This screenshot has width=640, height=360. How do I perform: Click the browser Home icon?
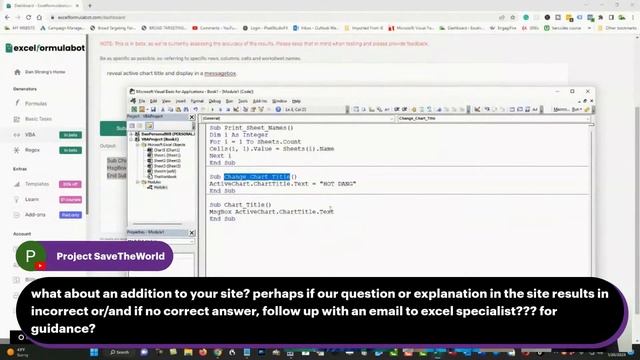(39, 18)
